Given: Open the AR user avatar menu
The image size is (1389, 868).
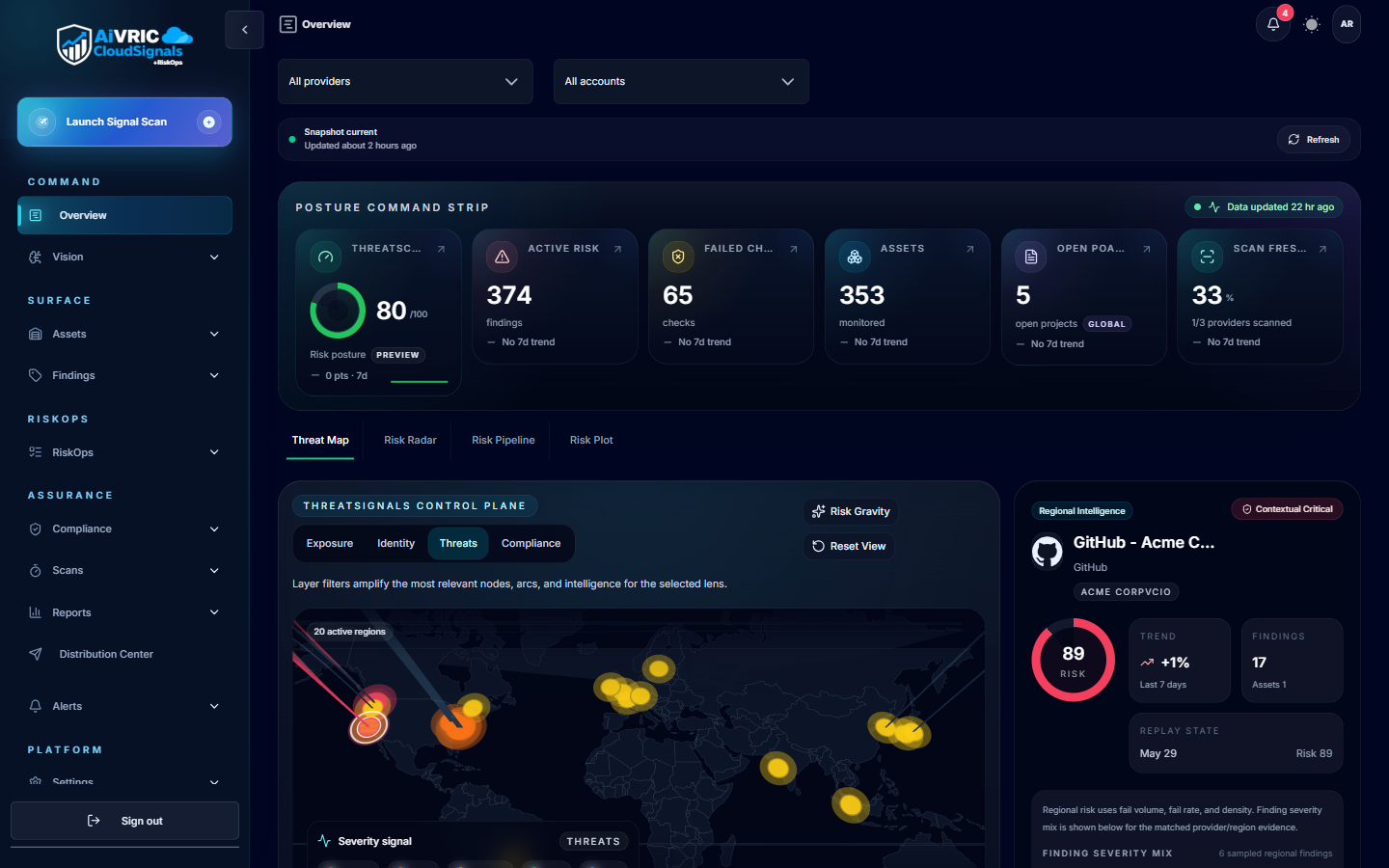Looking at the screenshot, I should coord(1347,24).
